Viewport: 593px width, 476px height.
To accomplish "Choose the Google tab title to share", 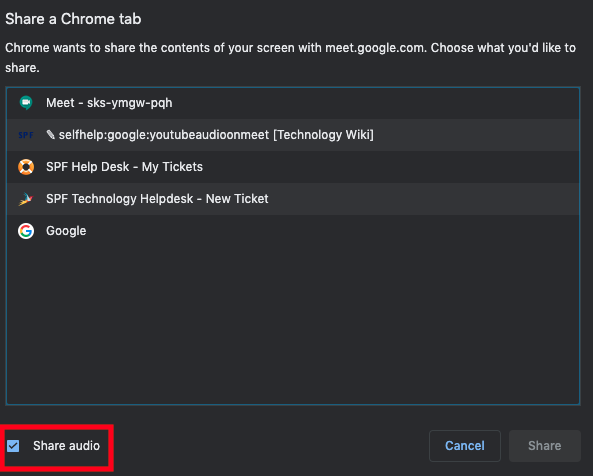I will (66, 231).
